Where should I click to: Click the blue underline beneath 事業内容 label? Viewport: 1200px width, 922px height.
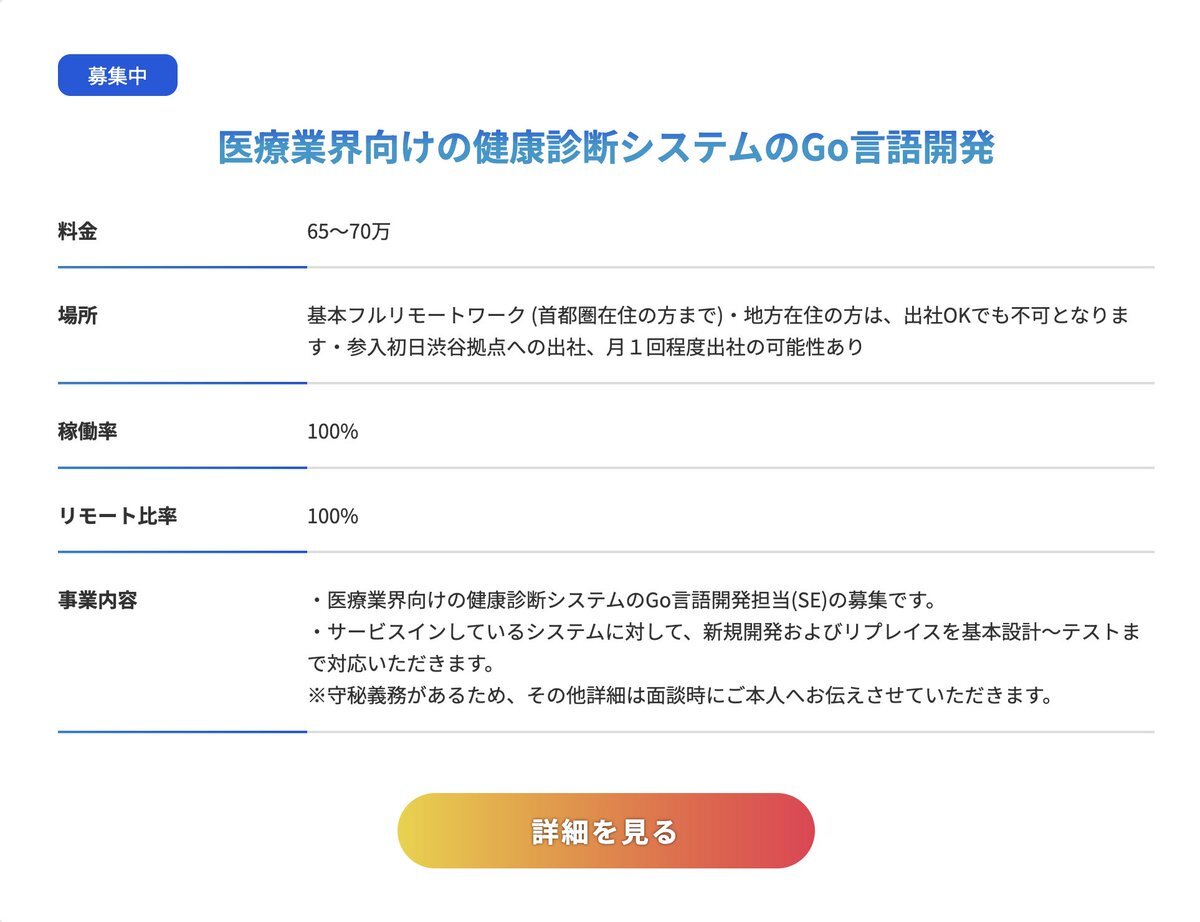182,731
